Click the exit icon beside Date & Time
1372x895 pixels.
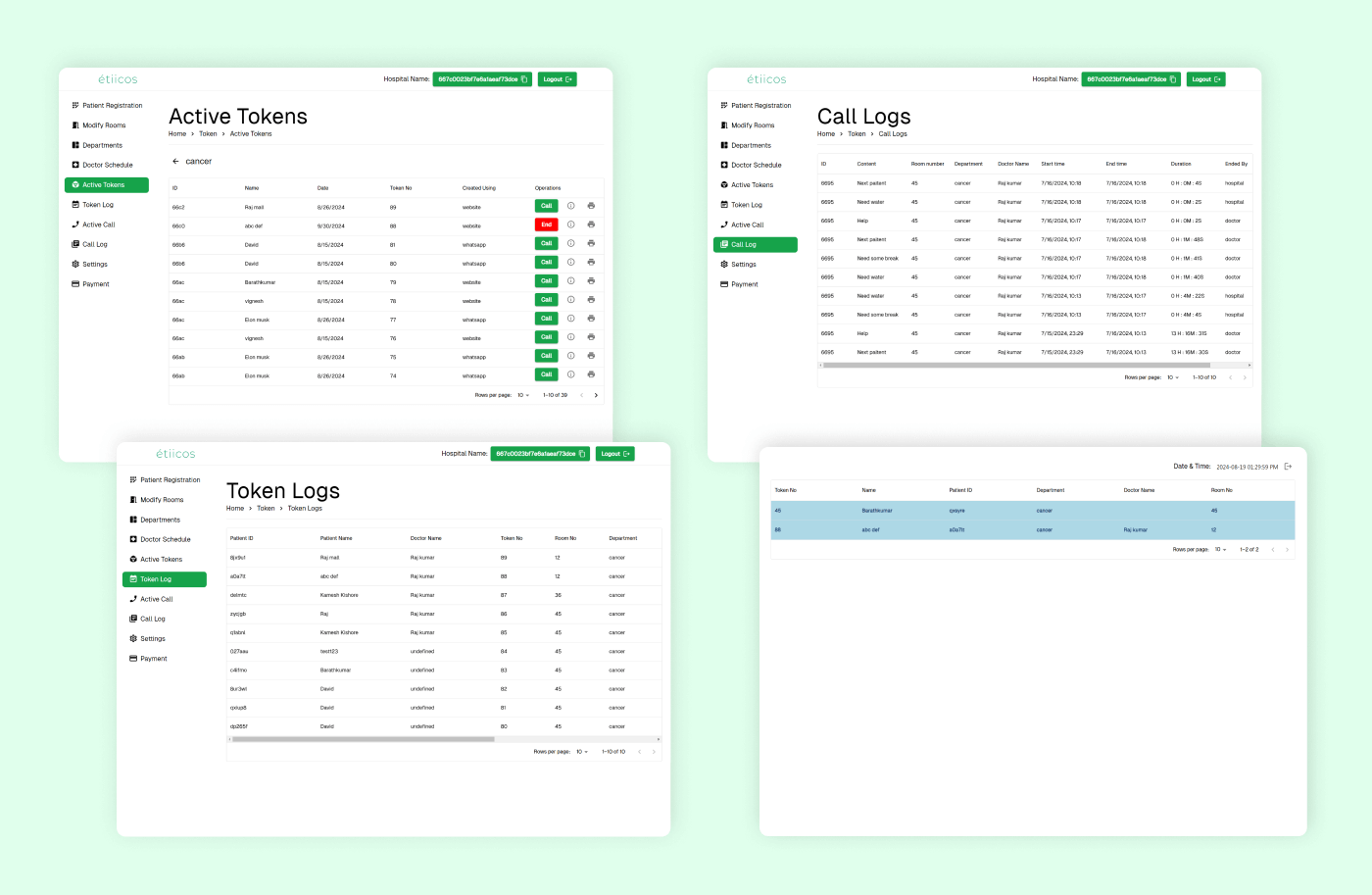(x=1288, y=467)
